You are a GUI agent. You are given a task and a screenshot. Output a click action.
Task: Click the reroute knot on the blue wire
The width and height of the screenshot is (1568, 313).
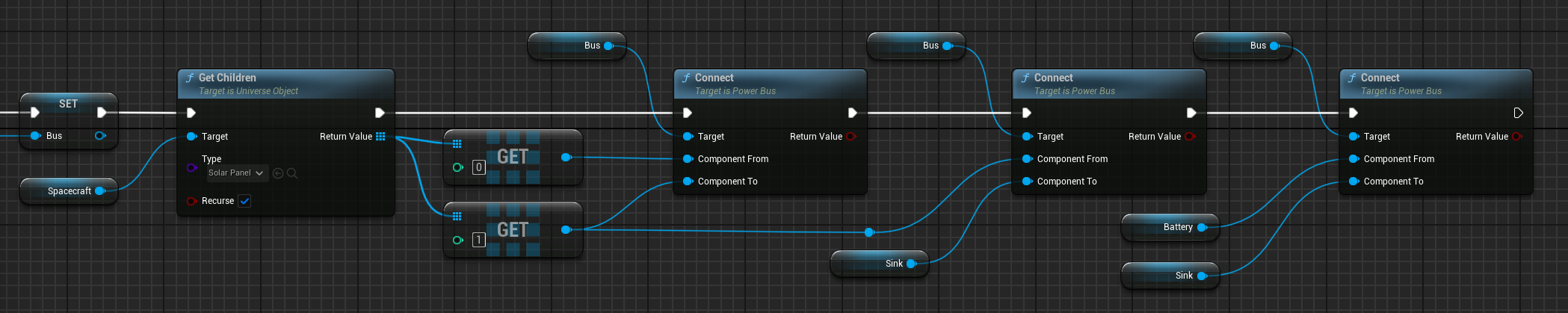click(x=869, y=232)
